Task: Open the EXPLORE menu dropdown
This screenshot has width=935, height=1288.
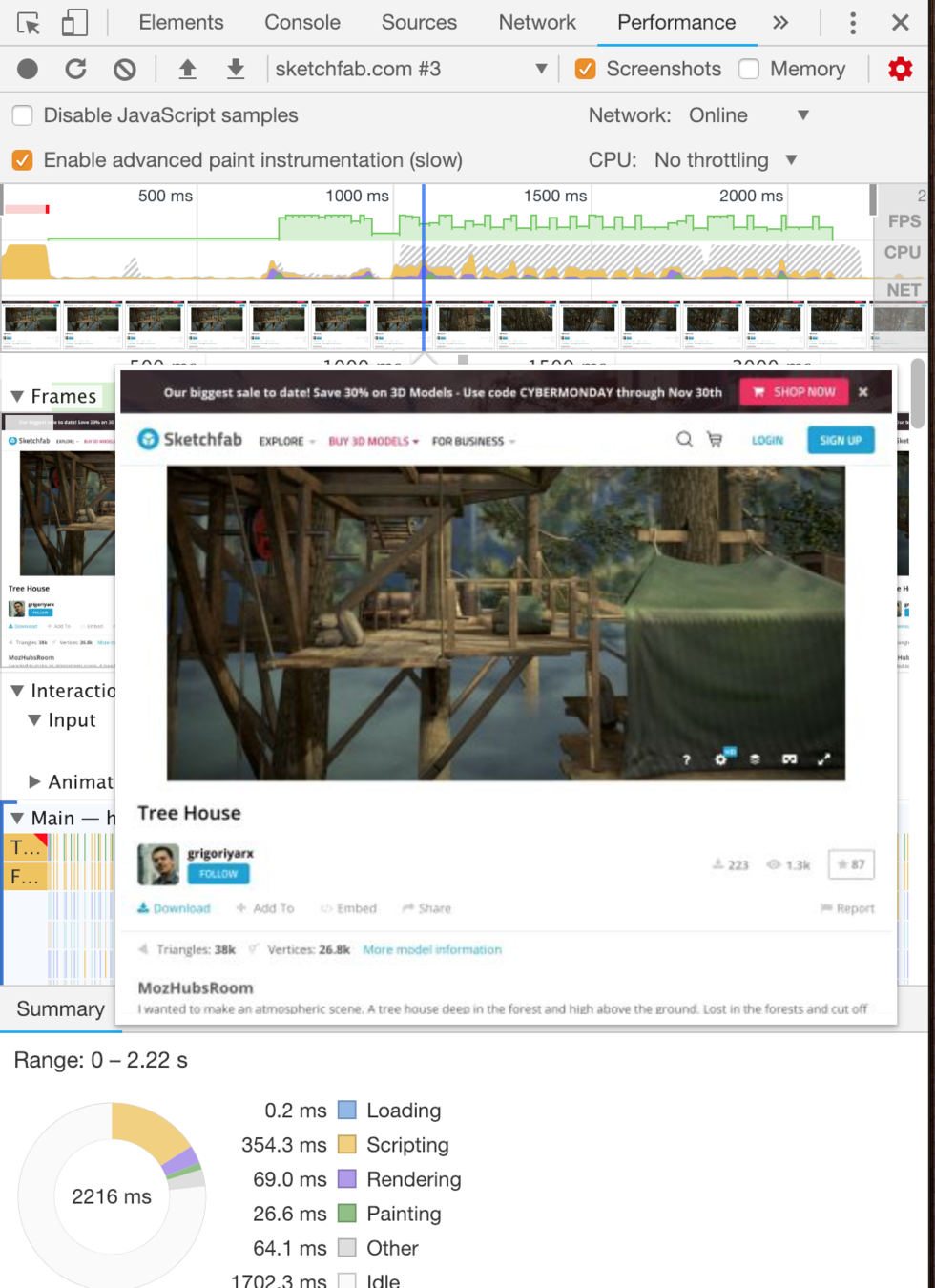Action: [287, 441]
